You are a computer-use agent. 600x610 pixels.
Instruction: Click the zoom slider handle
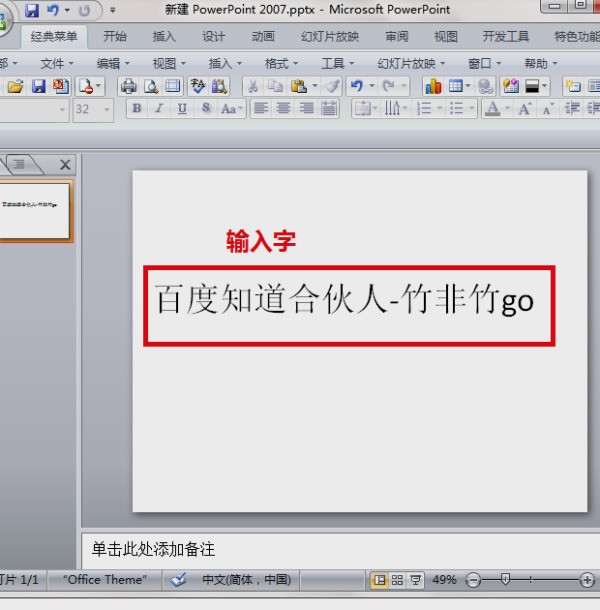506,580
